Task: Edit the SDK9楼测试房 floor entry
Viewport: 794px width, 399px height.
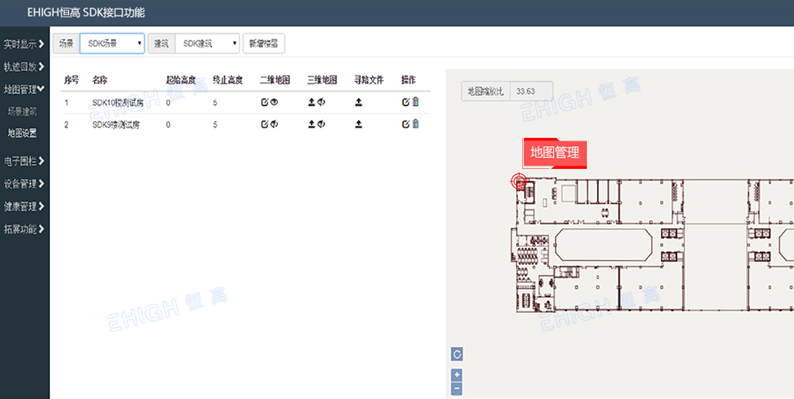Action: [x=406, y=124]
